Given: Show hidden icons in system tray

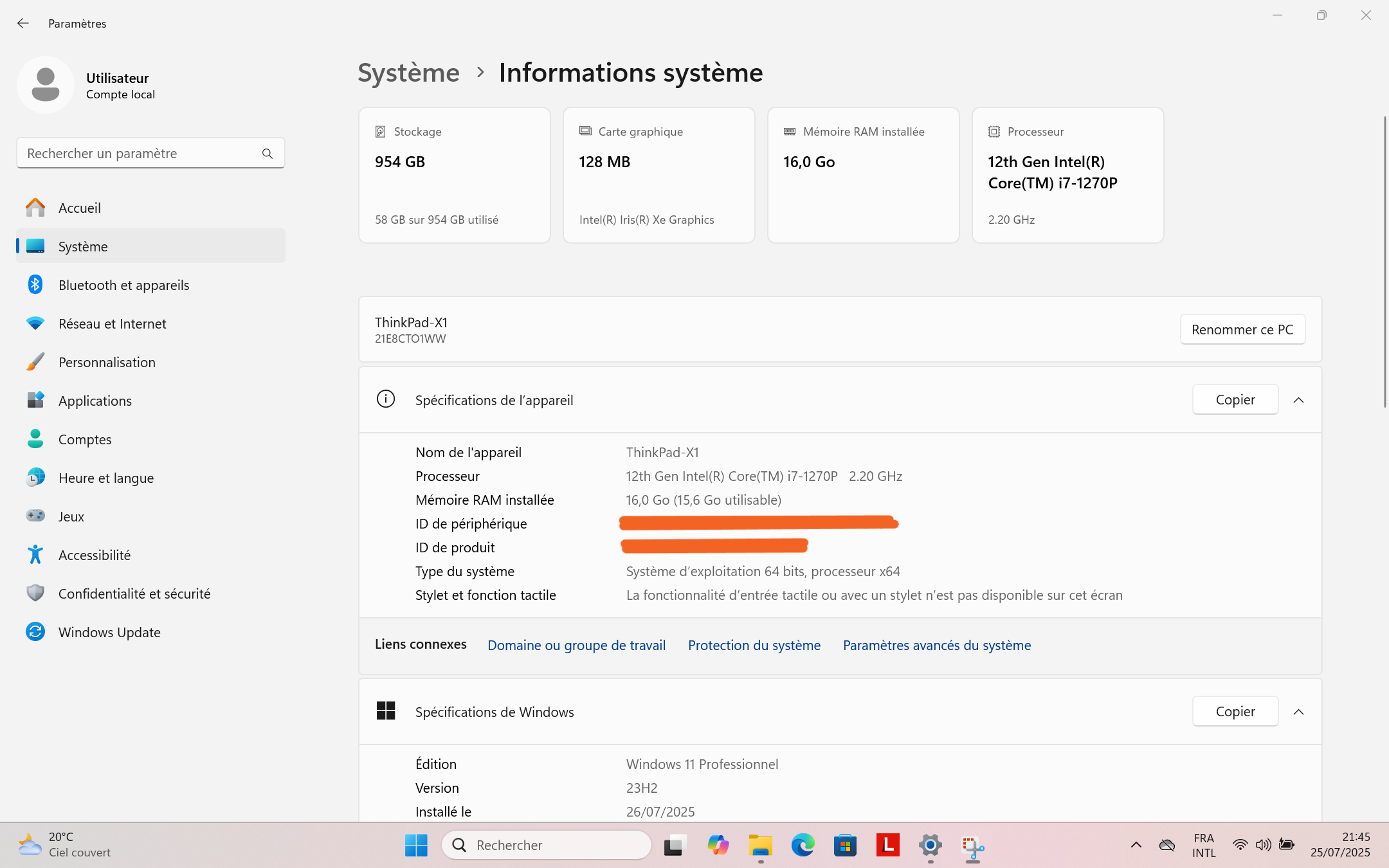Looking at the screenshot, I should coord(1136,845).
